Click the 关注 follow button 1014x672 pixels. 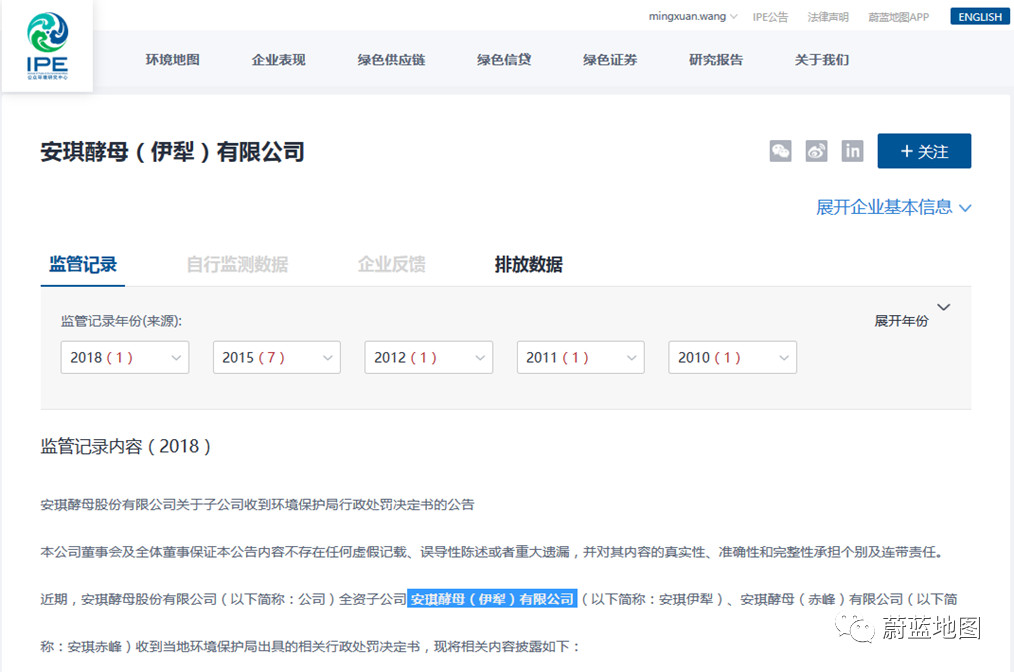coord(924,151)
